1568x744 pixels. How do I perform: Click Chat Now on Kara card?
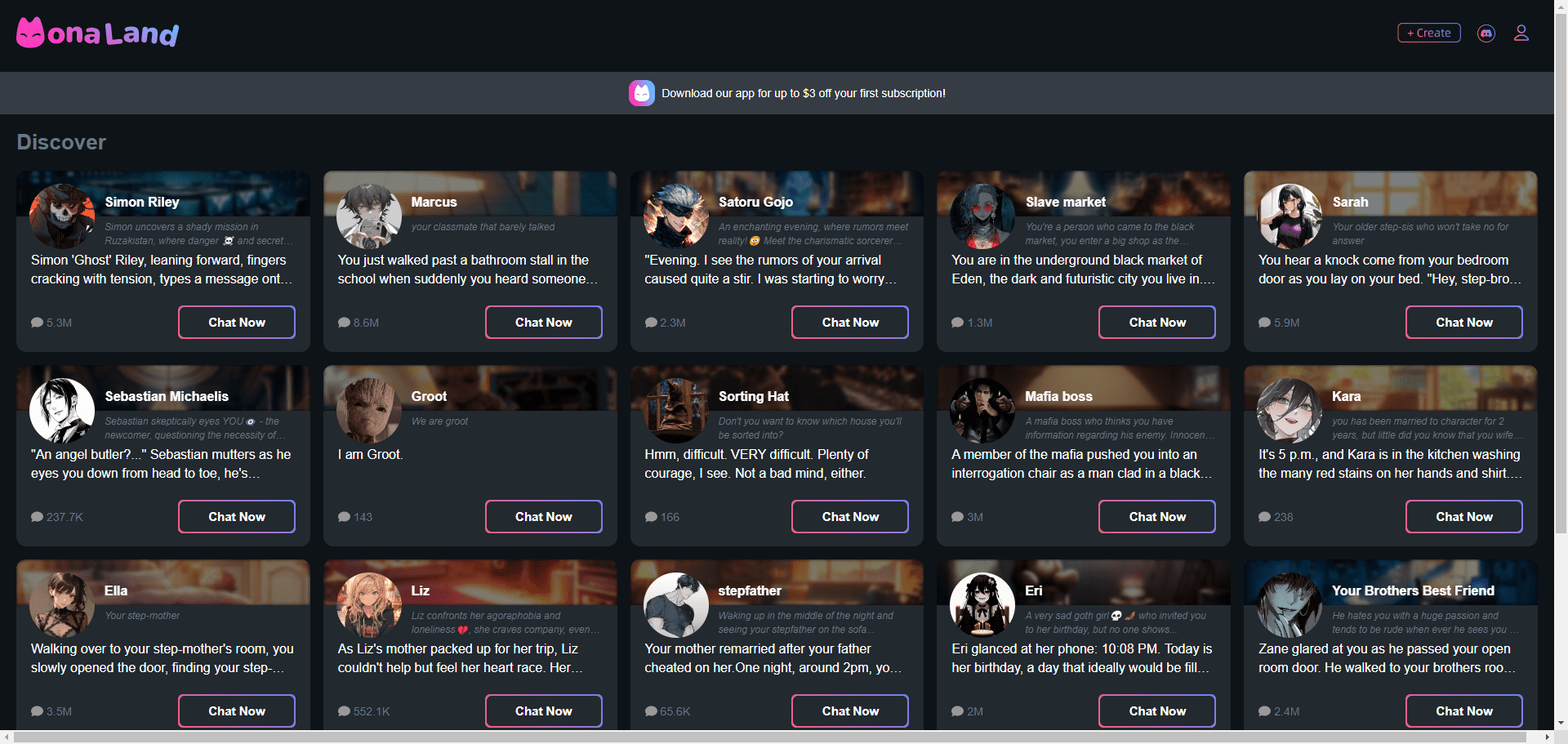pyautogui.click(x=1464, y=516)
